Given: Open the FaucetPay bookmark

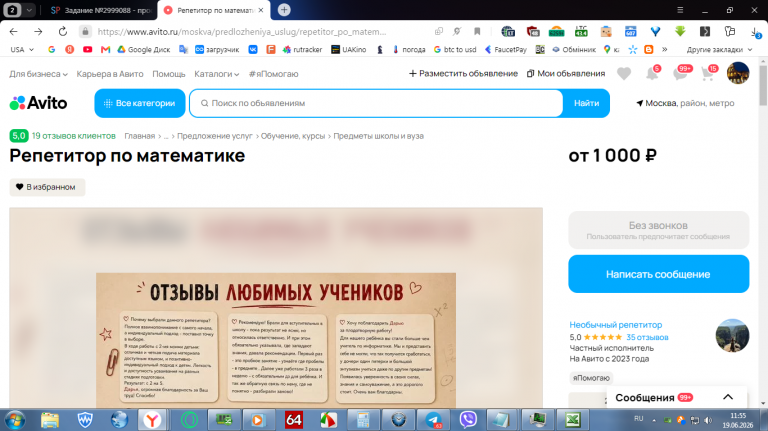Looking at the screenshot, I should [505, 49].
